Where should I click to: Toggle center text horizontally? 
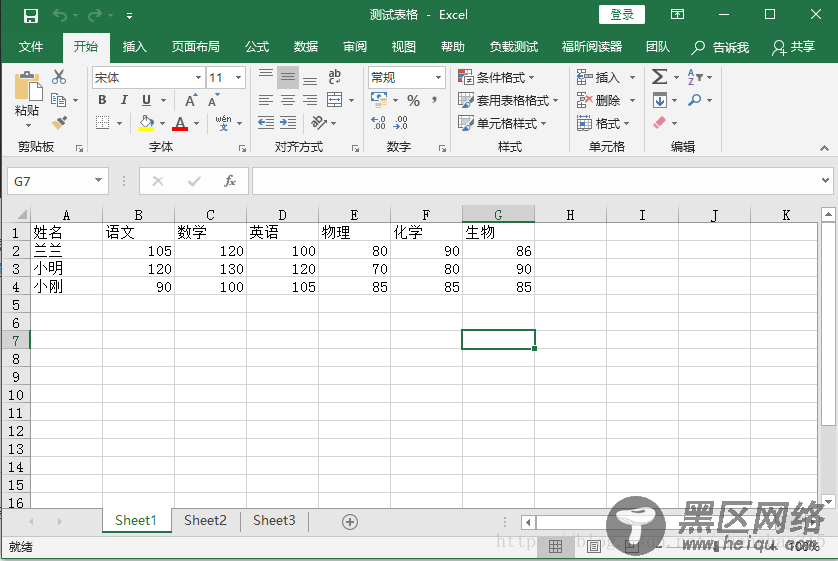(288, 100)
